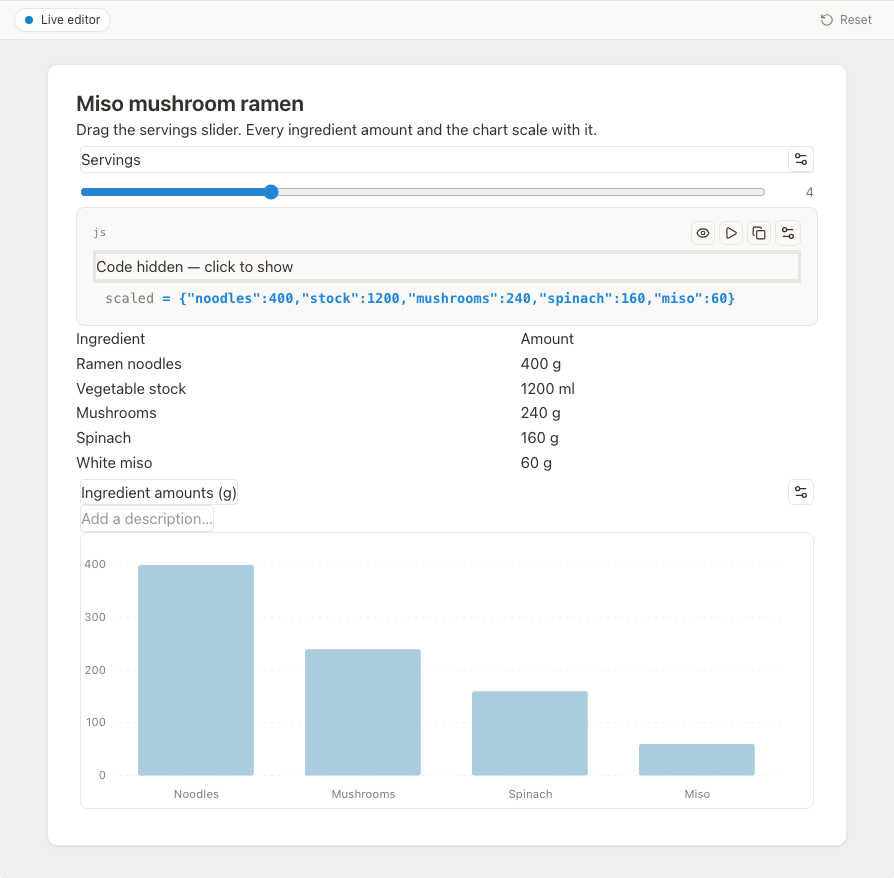Click the 'Ingredient' column header

point(111,339)
